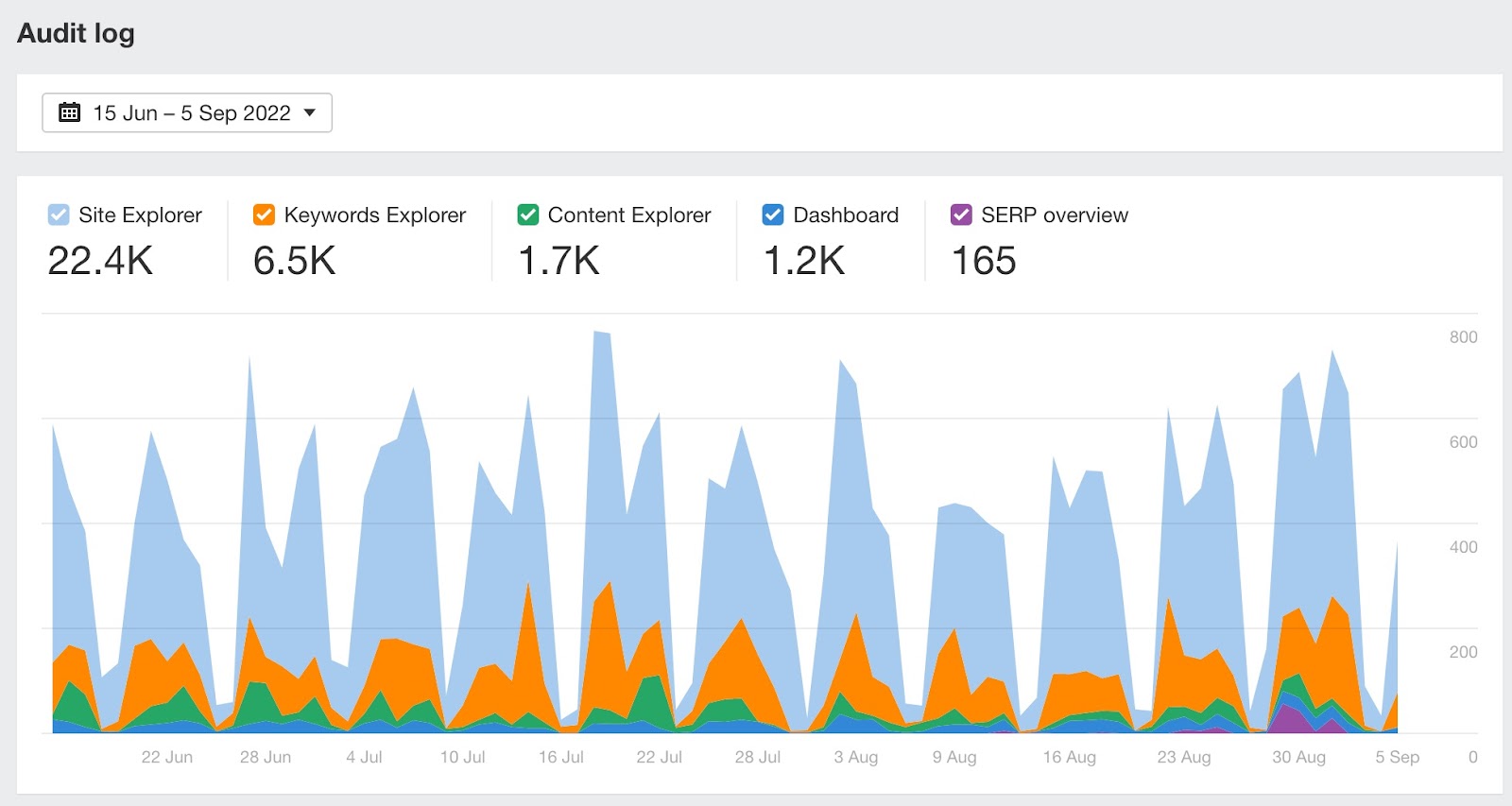1512x806 pixels.
Task: Click the SERP overview series label
Action: pyautogui.click(x=1055, y=215)
